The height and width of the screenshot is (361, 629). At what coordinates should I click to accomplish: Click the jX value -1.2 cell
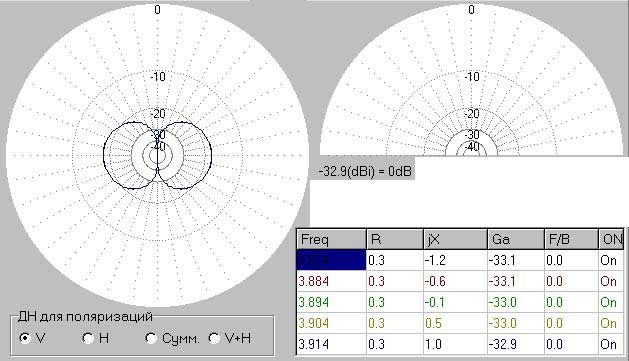point(455,260)
